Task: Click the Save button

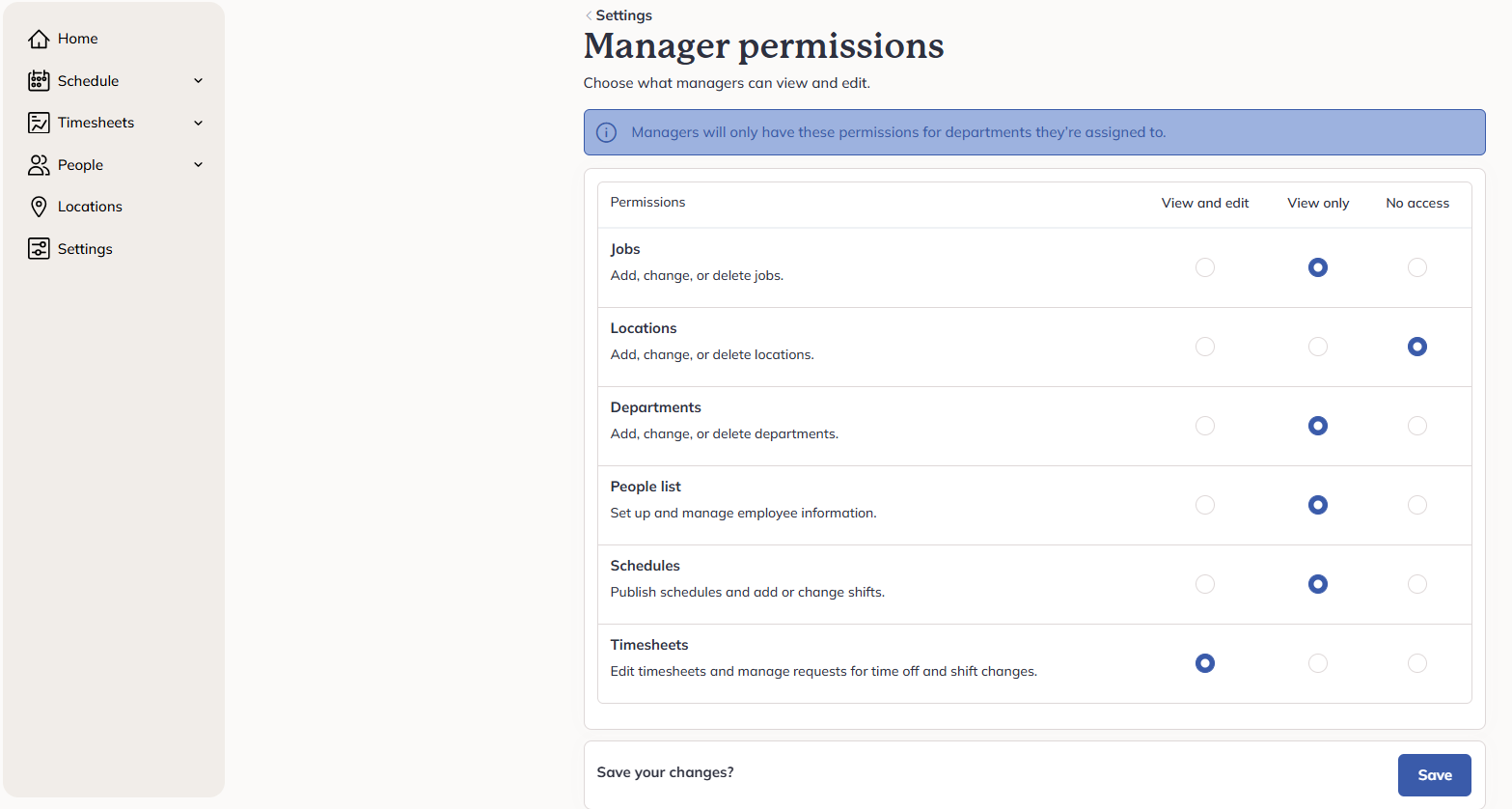Action: tap(1434, 775)
